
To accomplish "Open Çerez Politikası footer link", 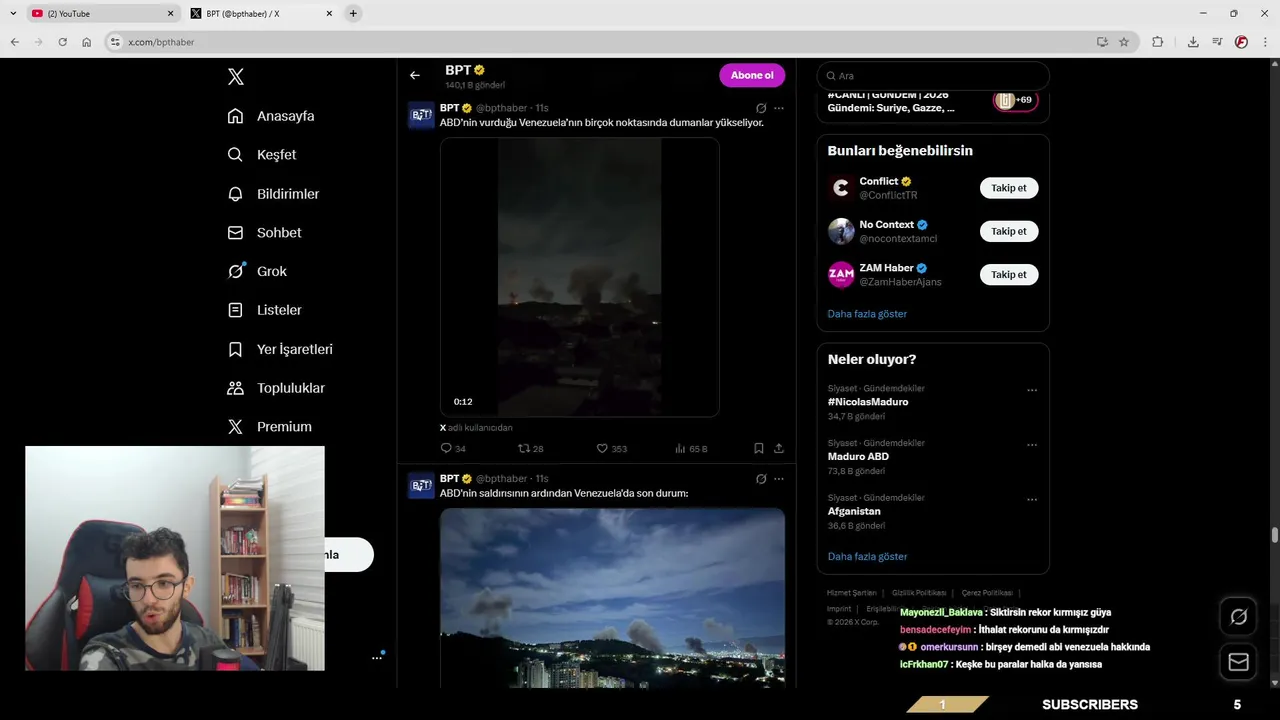I will point(987,593).
